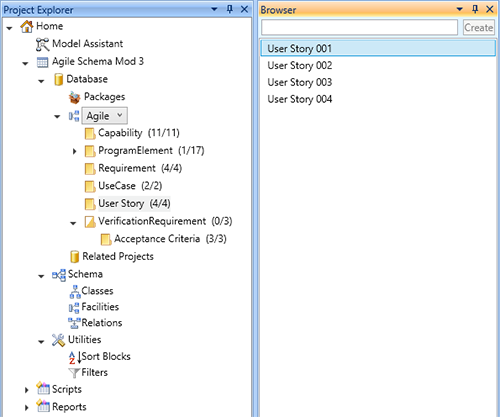Image resolution: width=500 pixels, height=417 pixels.
Task: Collapse the VerificationRequirement node
Action: coord(73,223)
